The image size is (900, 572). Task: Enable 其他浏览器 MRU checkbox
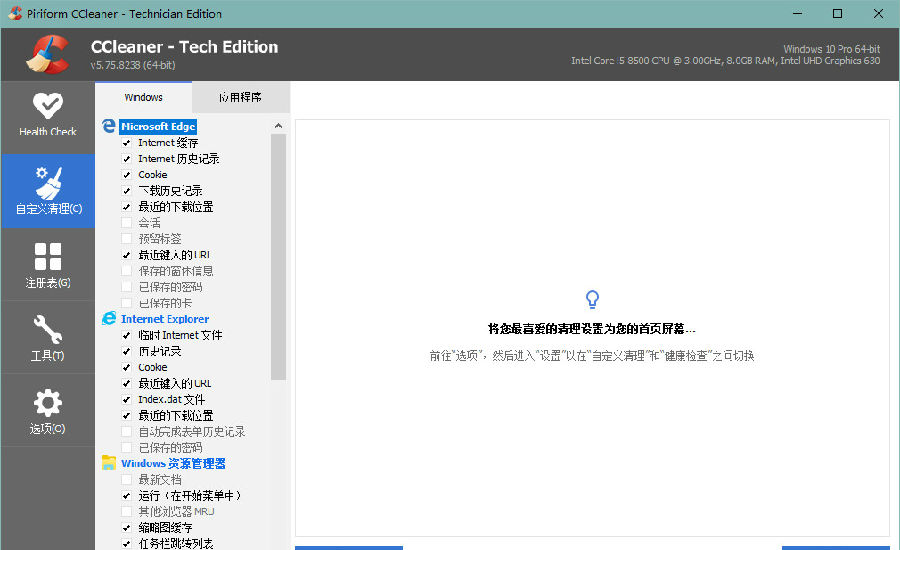126,512
